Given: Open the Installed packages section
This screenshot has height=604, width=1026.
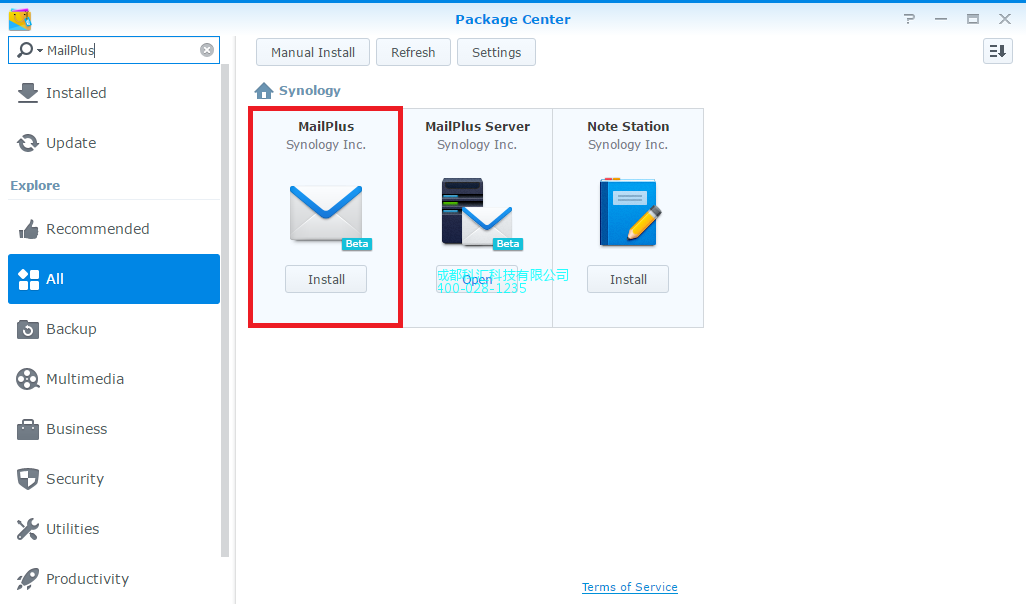Looking at the screenshot, I should 114,93.
